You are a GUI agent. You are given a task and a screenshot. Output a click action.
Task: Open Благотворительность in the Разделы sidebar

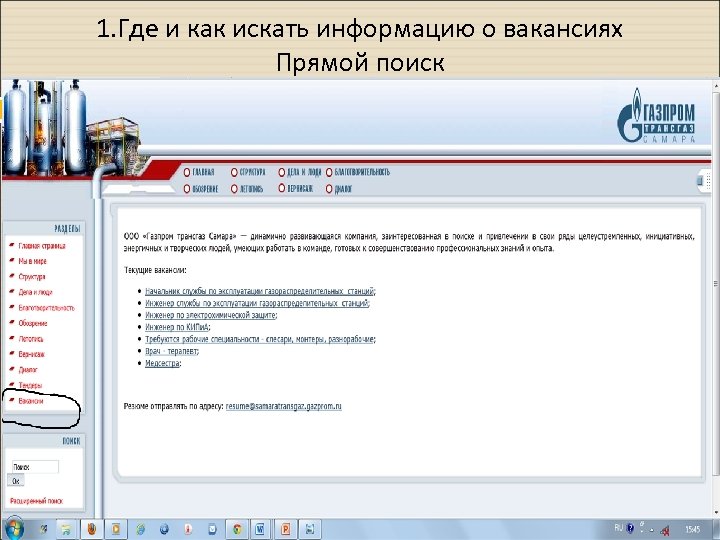click(x=46, y=308)
